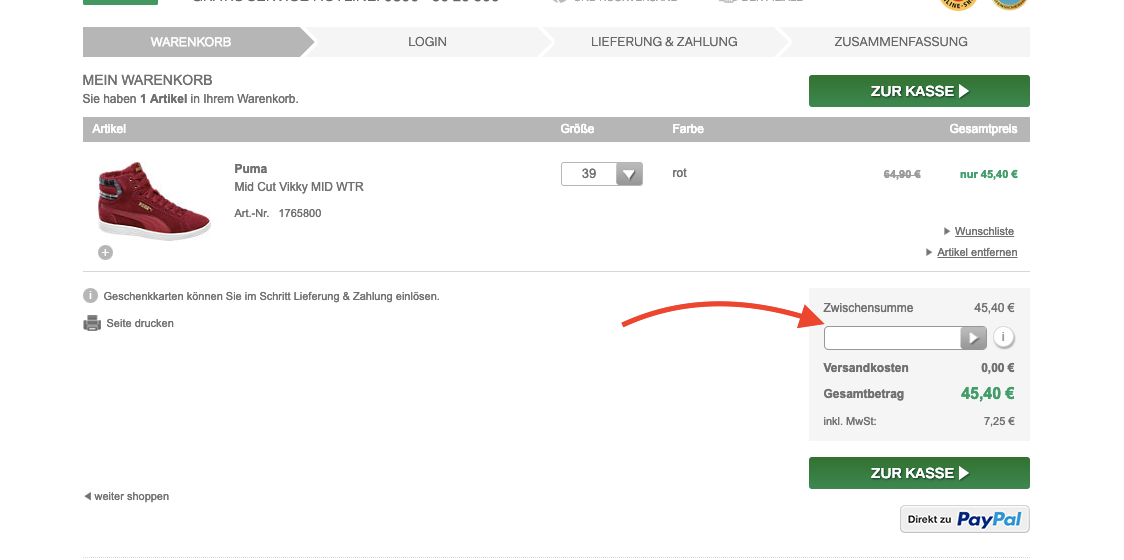This screenshot has height=560, width=1124.
Task: Open the size 39 dropdown
Action: click(601, 174)
